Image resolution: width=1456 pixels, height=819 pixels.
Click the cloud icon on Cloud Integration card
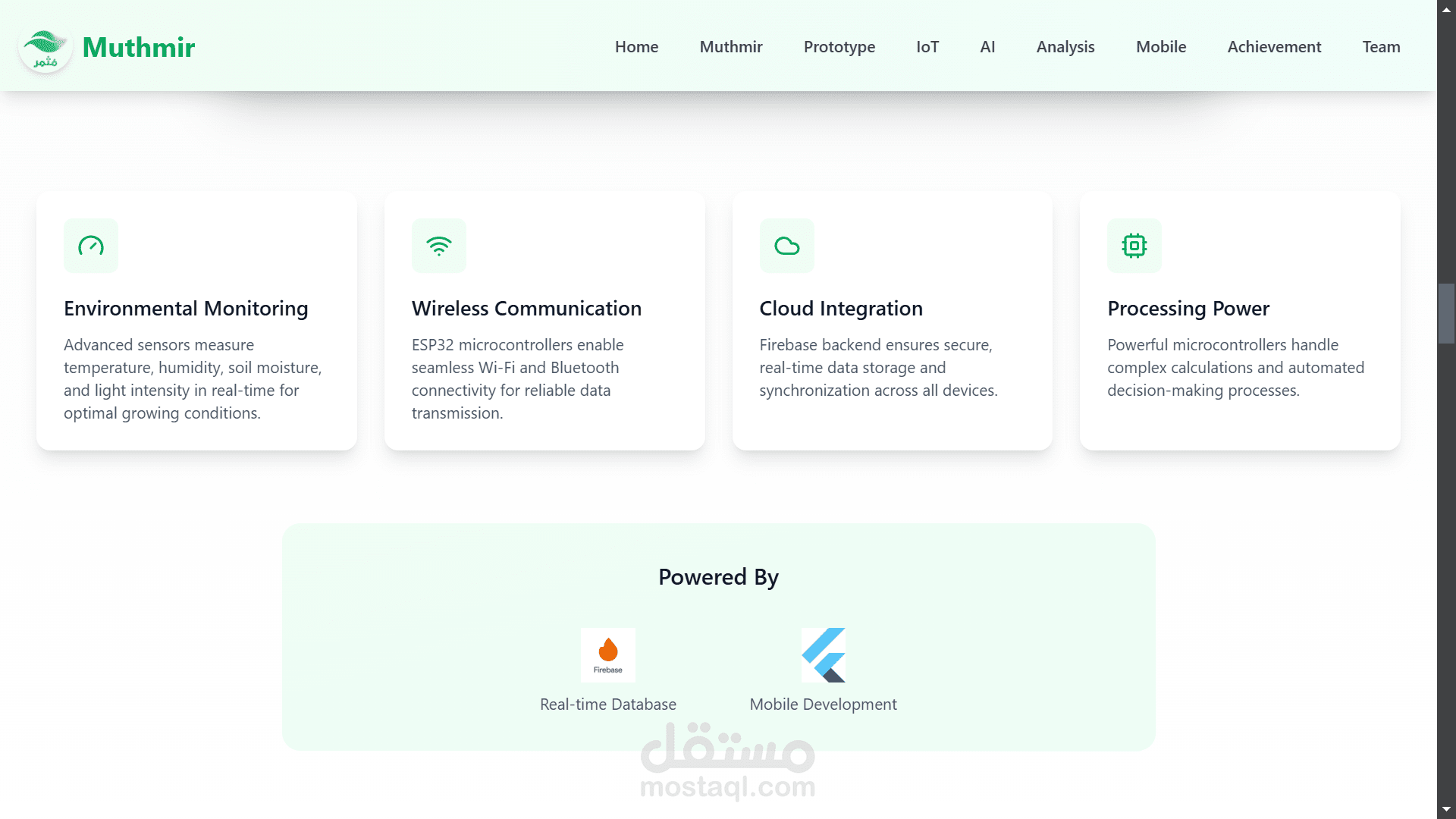tap(786, 246)
